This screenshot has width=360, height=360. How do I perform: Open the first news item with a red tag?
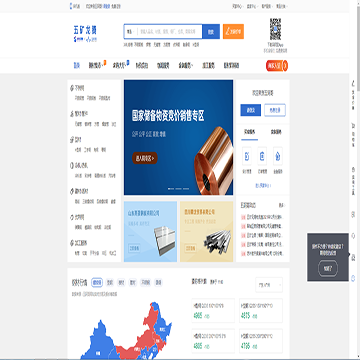coord(262,217)
